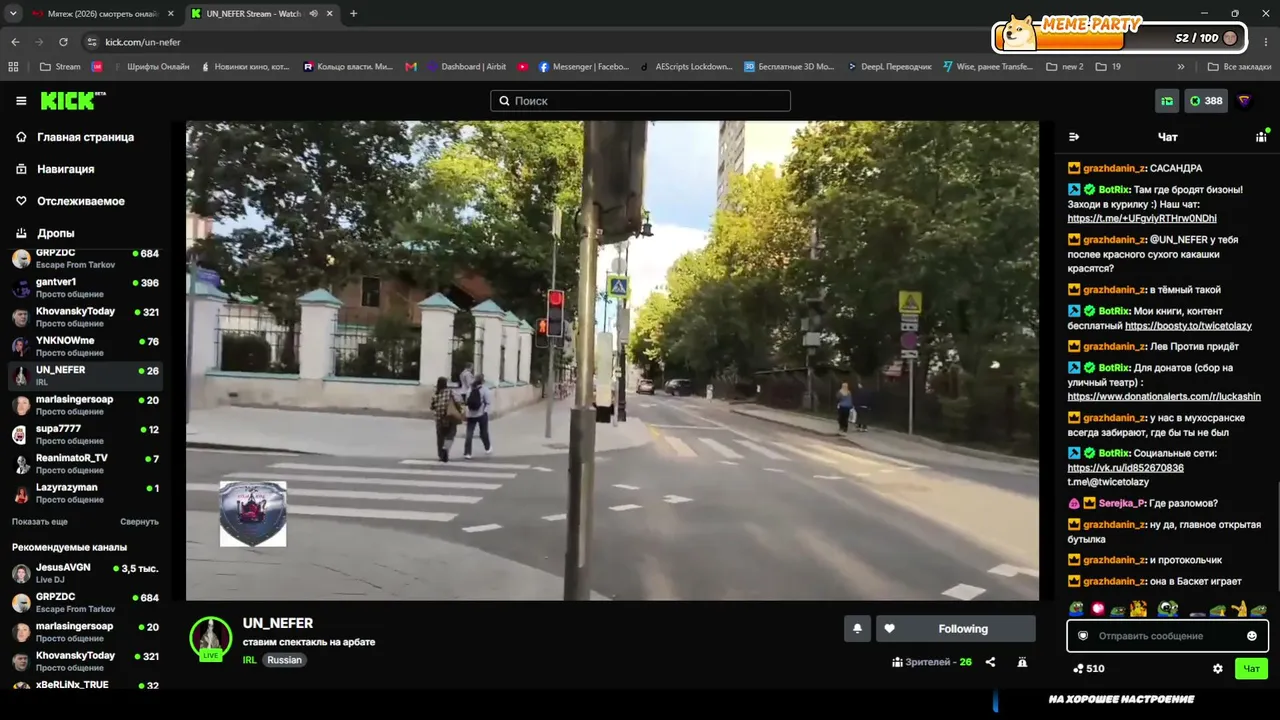Select UN_NEFER channel in sidebar

85,376
